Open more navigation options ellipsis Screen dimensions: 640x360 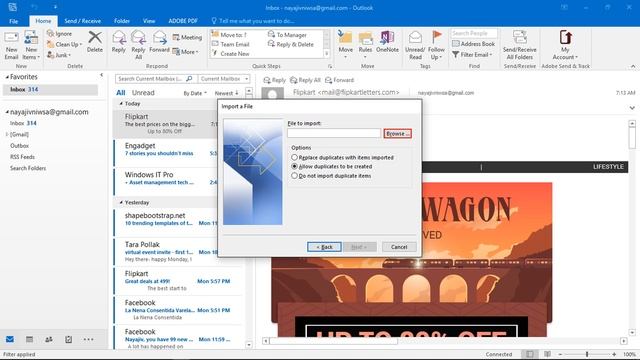coord(88,339)
